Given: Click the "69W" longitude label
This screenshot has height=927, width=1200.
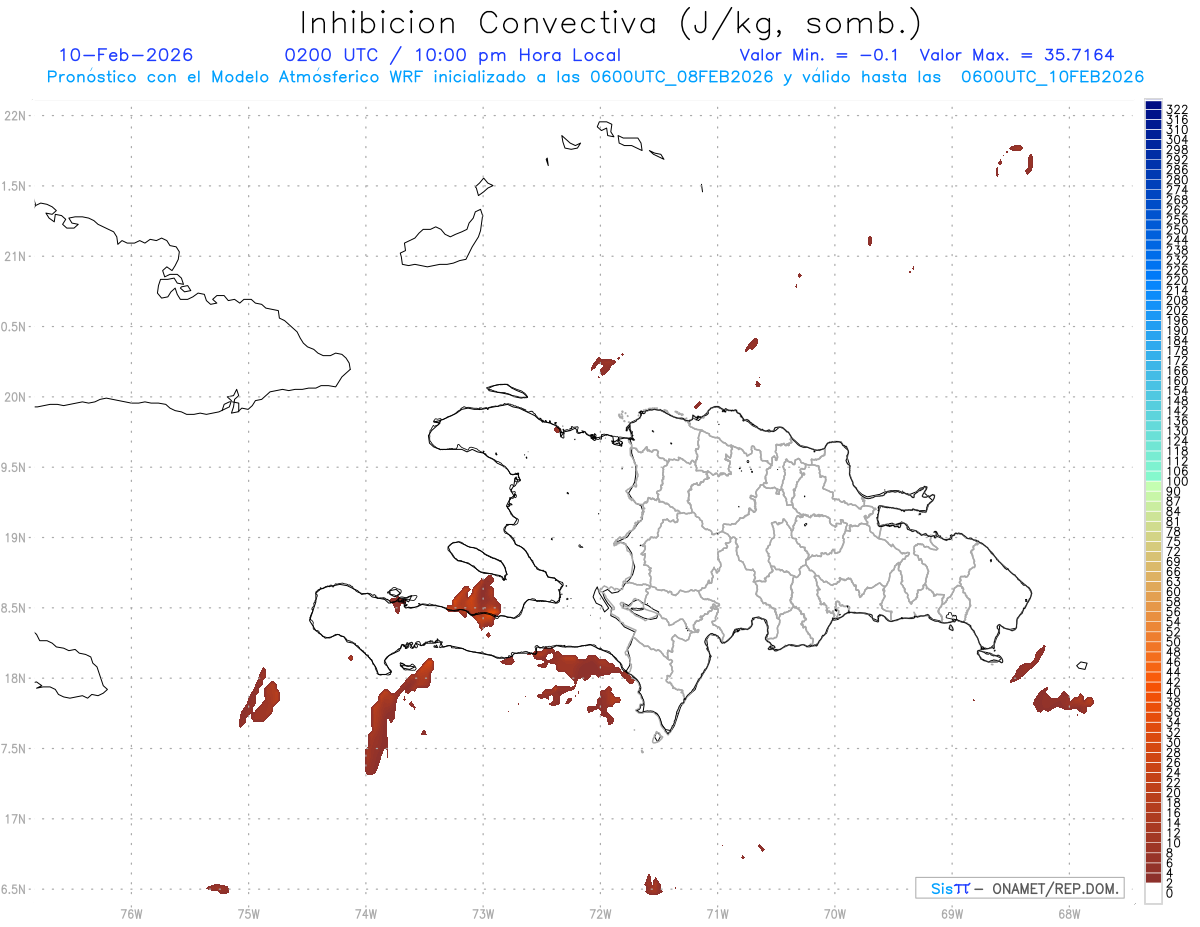Looking at the screenshot, I should (952, 912).
